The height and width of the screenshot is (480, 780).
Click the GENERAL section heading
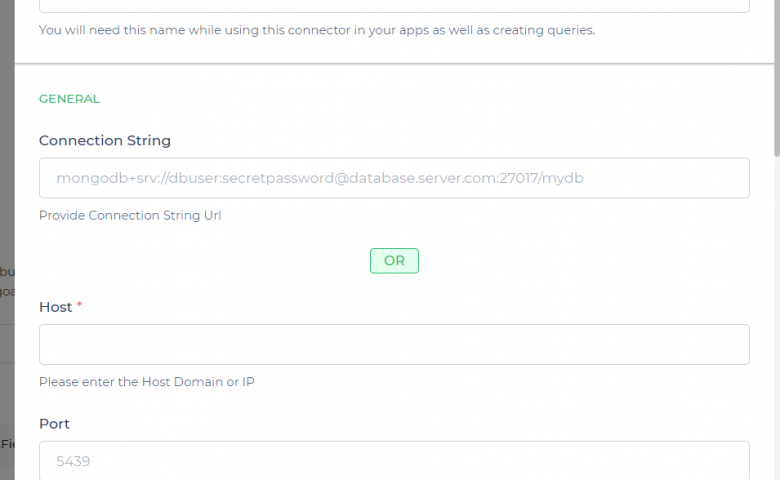tap(69, 99)
